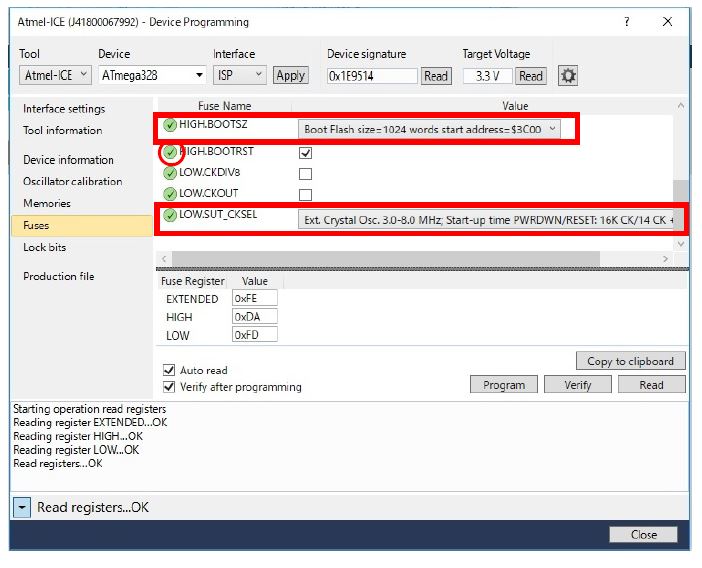Expand the Interface dropdown set to ISP
Viewport: 702px width, 568px height.
(x=240, y=75)
